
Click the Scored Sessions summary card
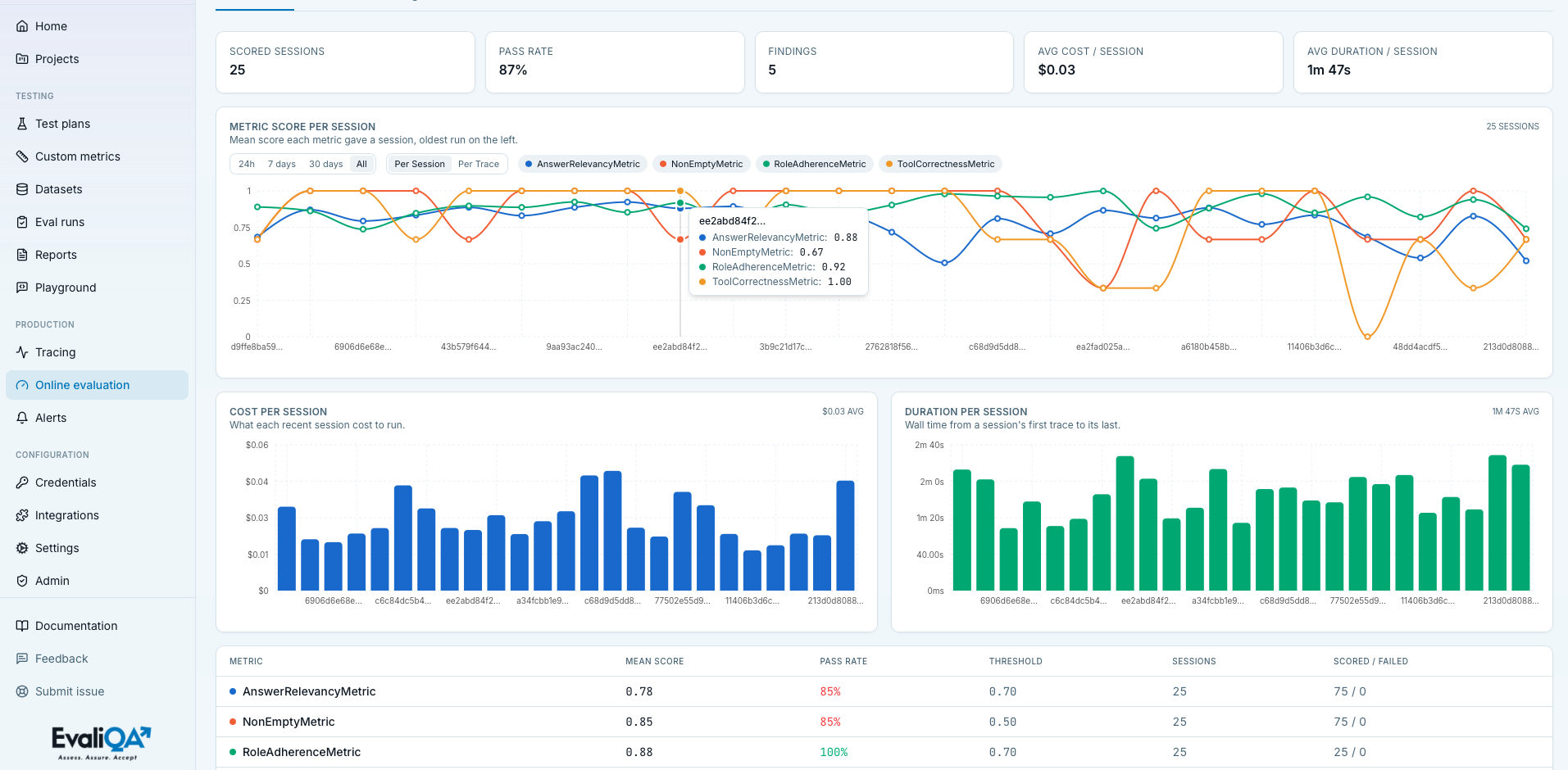click(345, 62)
